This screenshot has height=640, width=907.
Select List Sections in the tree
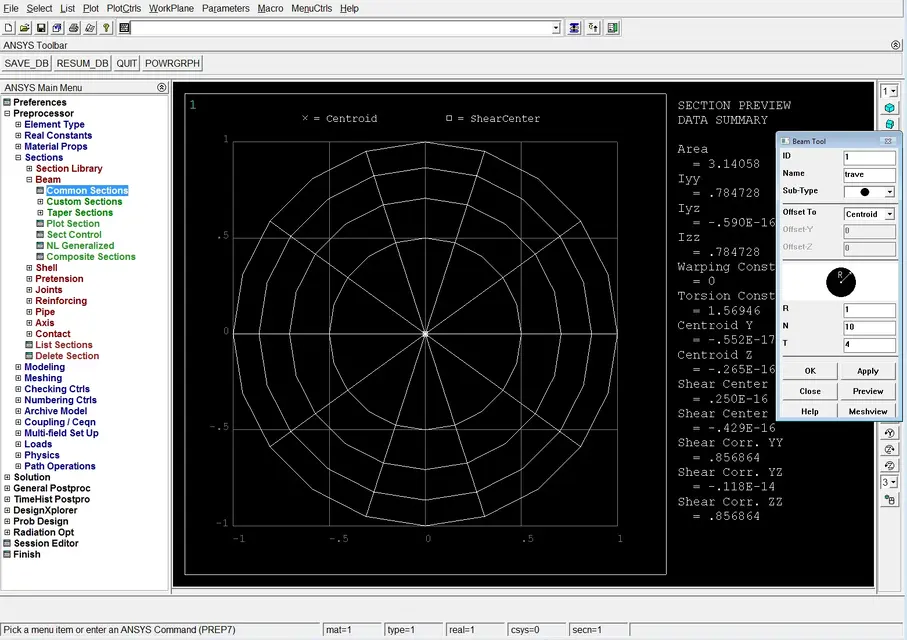coord(64,345)
